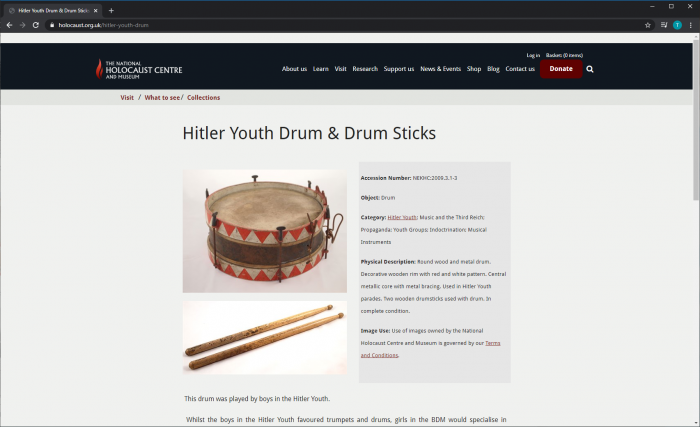This screenshot has height=427, width=700.
Task: Select the Support us navigation item
Action: tap(399, 69)
